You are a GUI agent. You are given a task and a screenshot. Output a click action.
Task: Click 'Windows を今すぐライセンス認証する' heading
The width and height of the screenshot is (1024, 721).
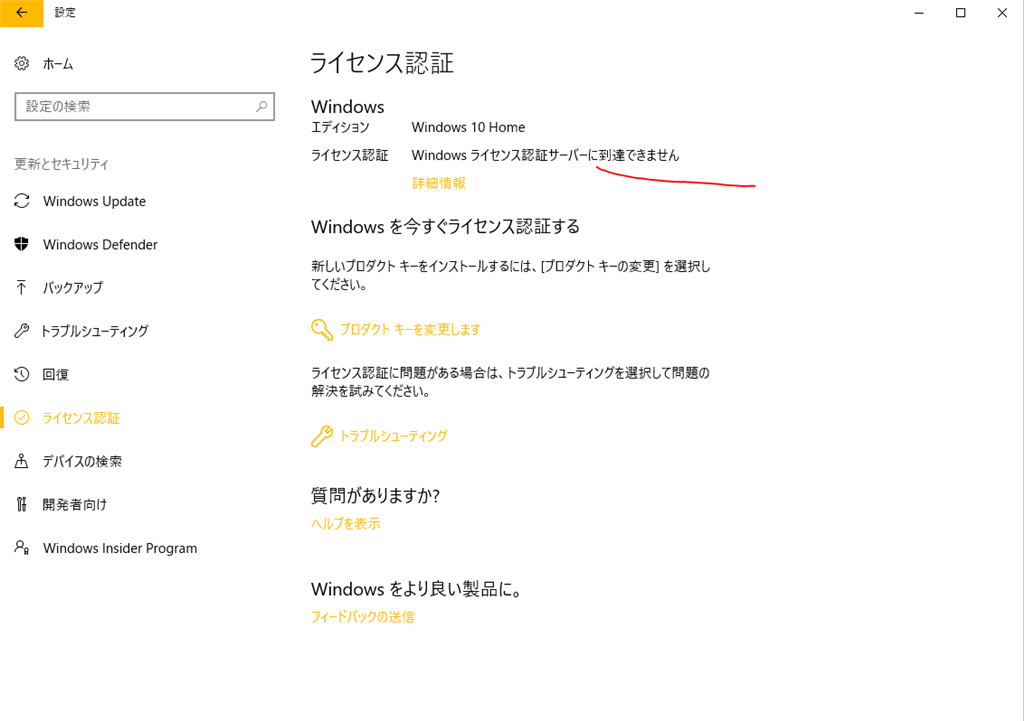click(x=445, y=227)
